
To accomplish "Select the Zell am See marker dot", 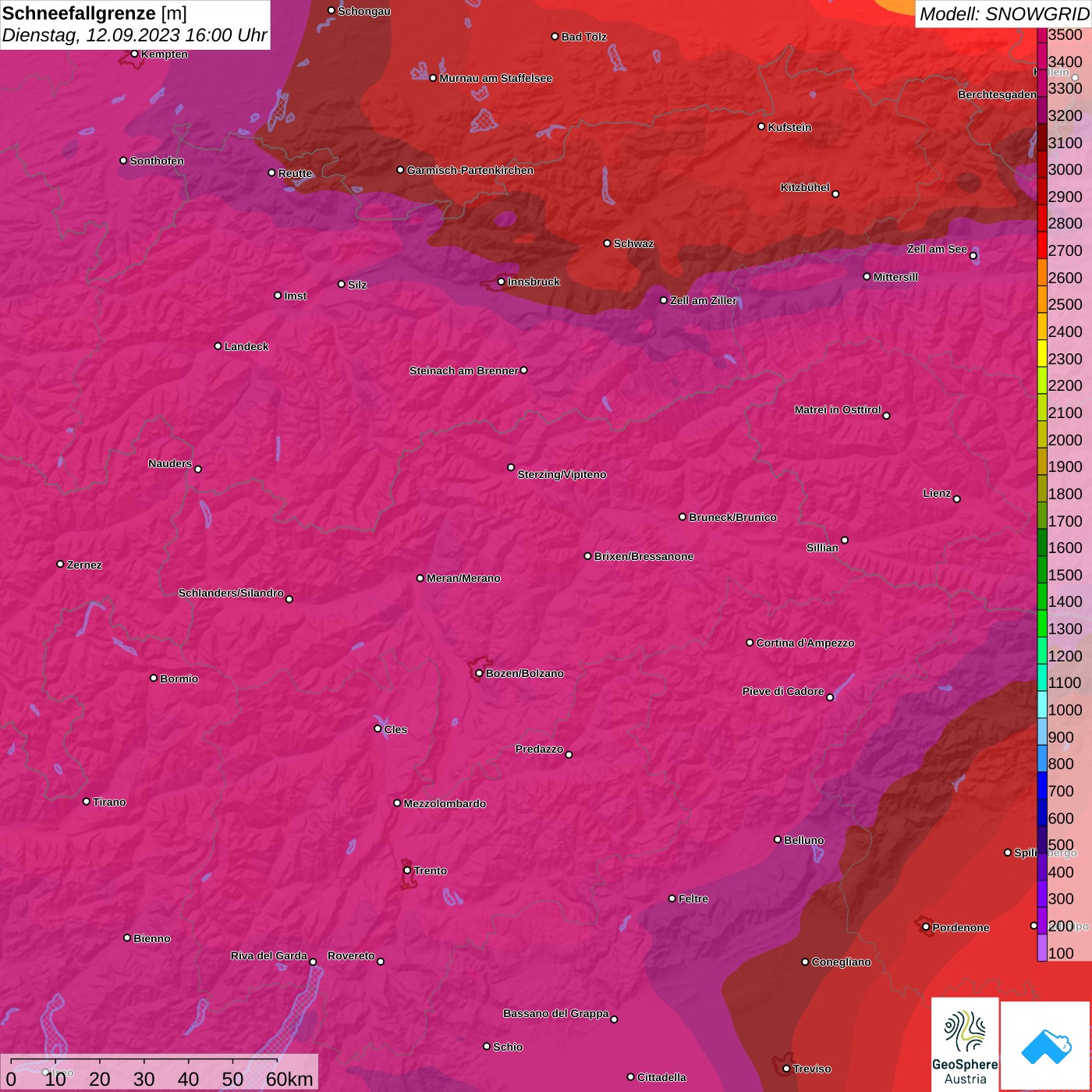I will point(973,256).
